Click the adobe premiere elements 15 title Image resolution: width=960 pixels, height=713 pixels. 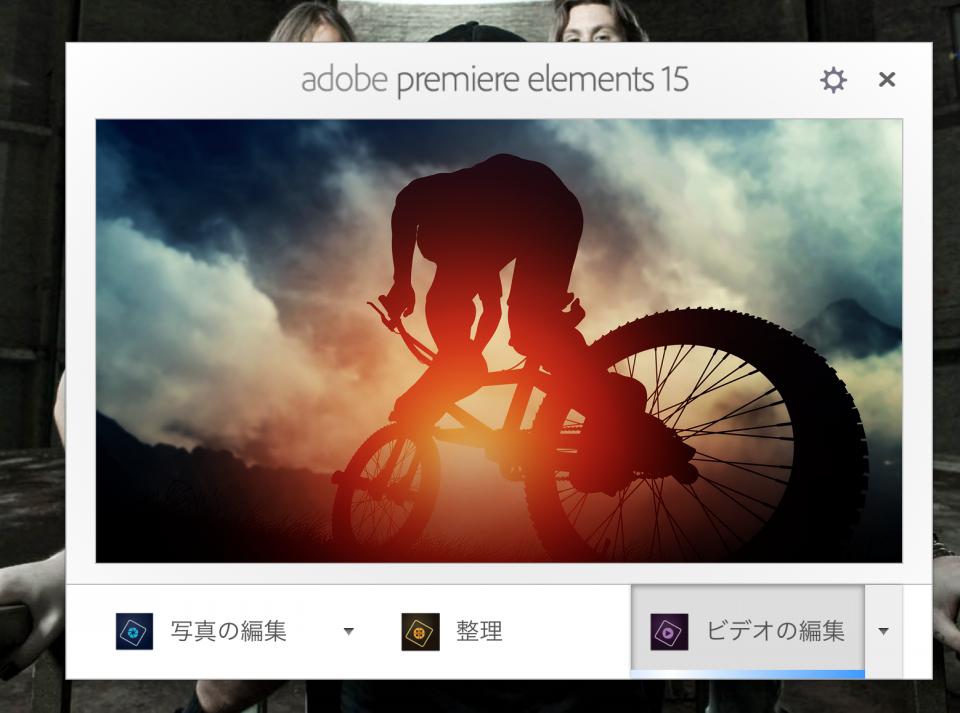495,80
